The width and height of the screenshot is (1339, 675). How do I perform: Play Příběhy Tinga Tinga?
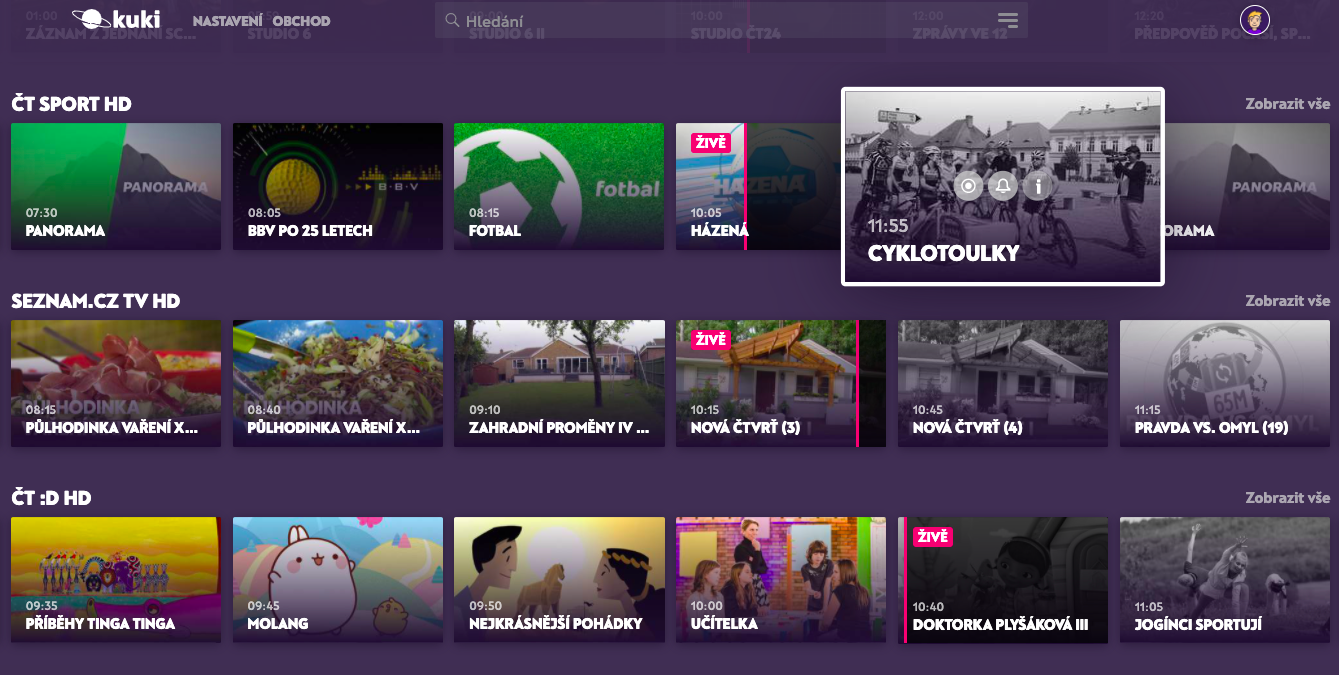pyautogui.click(x=116, y=580)
